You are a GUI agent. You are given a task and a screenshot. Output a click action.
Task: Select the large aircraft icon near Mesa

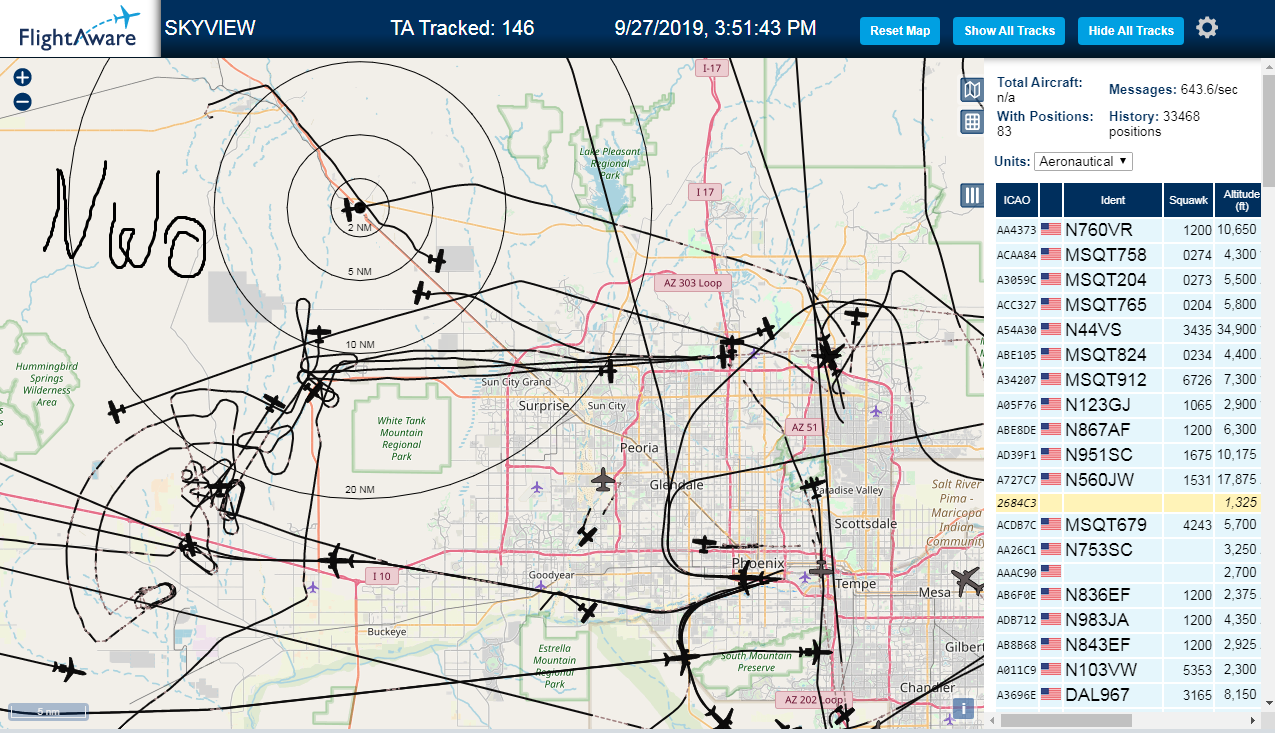click(x=966, y=581)
